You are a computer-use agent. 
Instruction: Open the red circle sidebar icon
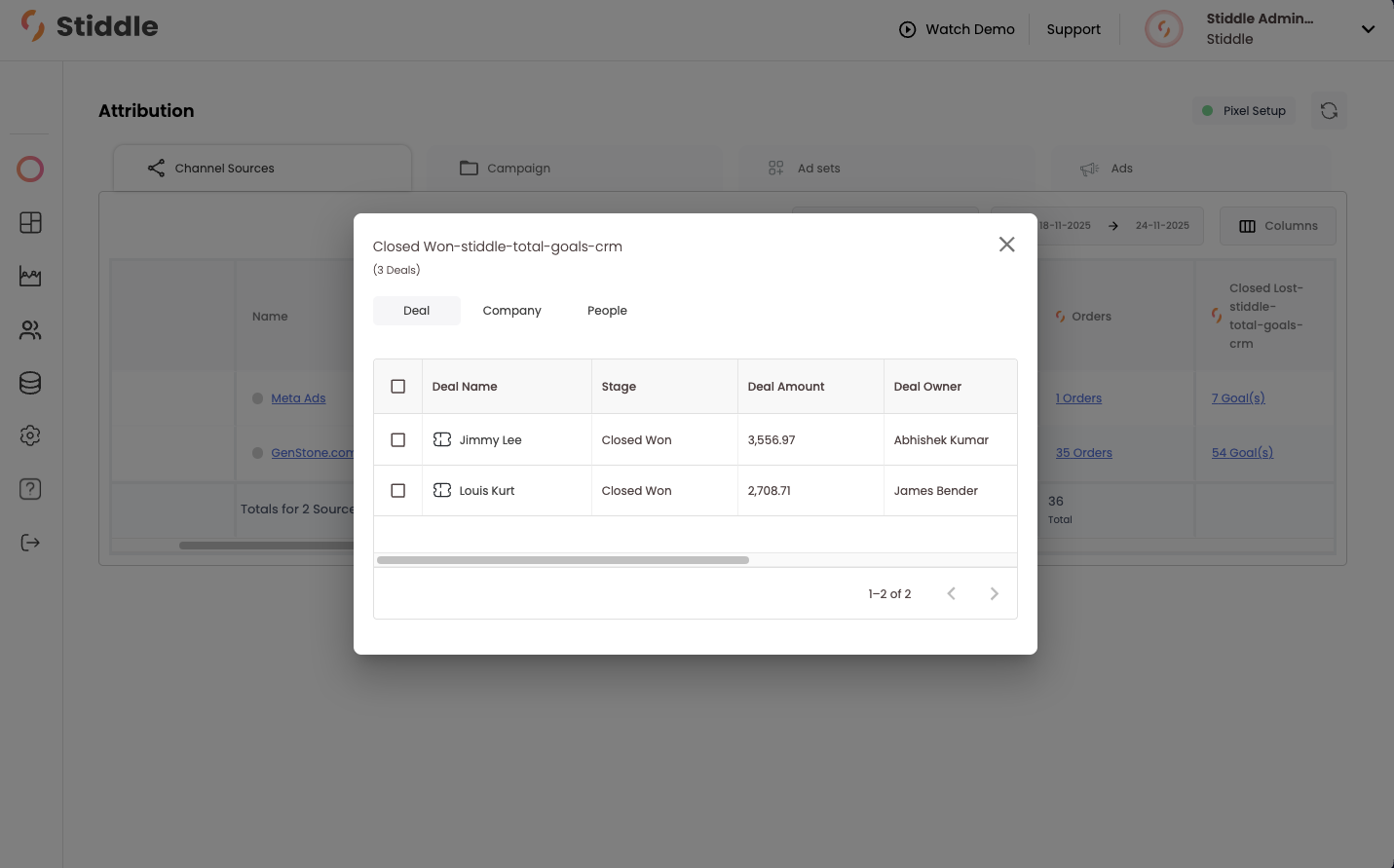point(30,170)
